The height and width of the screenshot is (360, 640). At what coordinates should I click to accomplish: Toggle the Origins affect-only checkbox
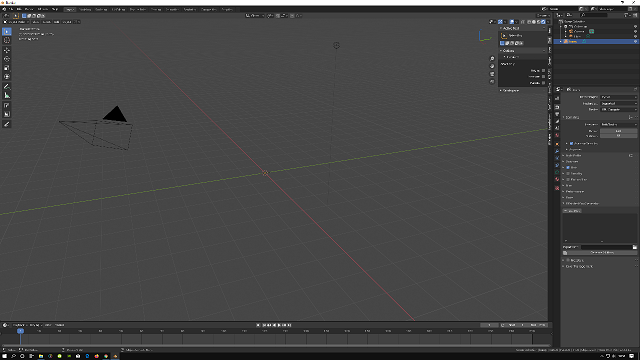click(x=543, y=71)
